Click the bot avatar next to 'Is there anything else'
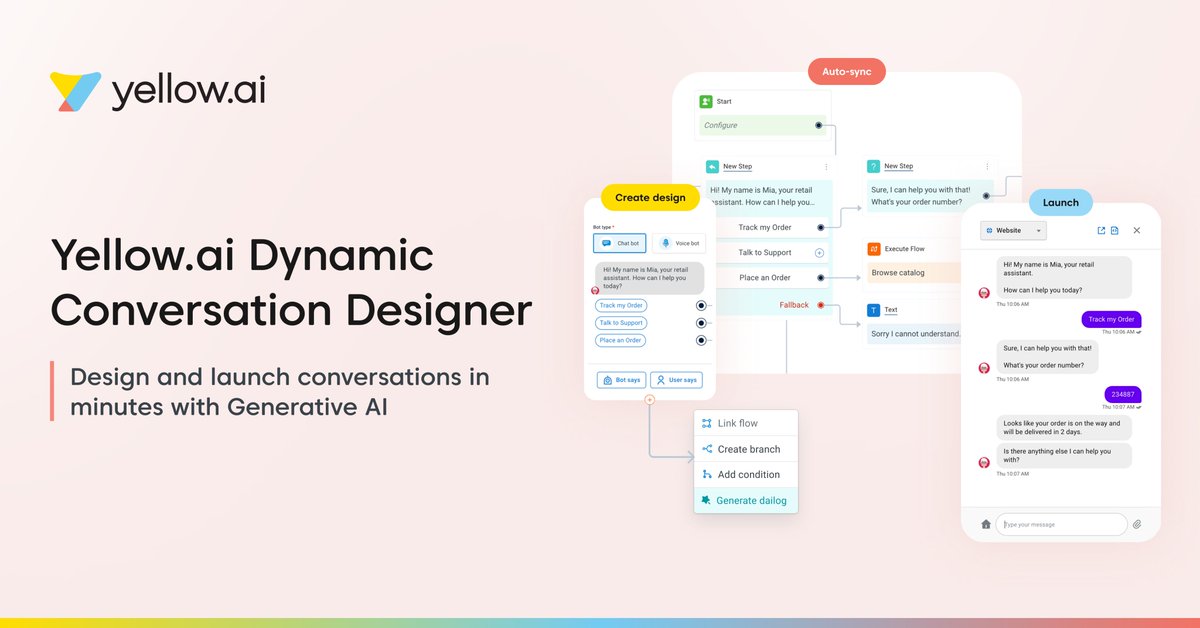The height and width of the screenshot is (628, 1200). pyautogui.click(x=983, y=462)
